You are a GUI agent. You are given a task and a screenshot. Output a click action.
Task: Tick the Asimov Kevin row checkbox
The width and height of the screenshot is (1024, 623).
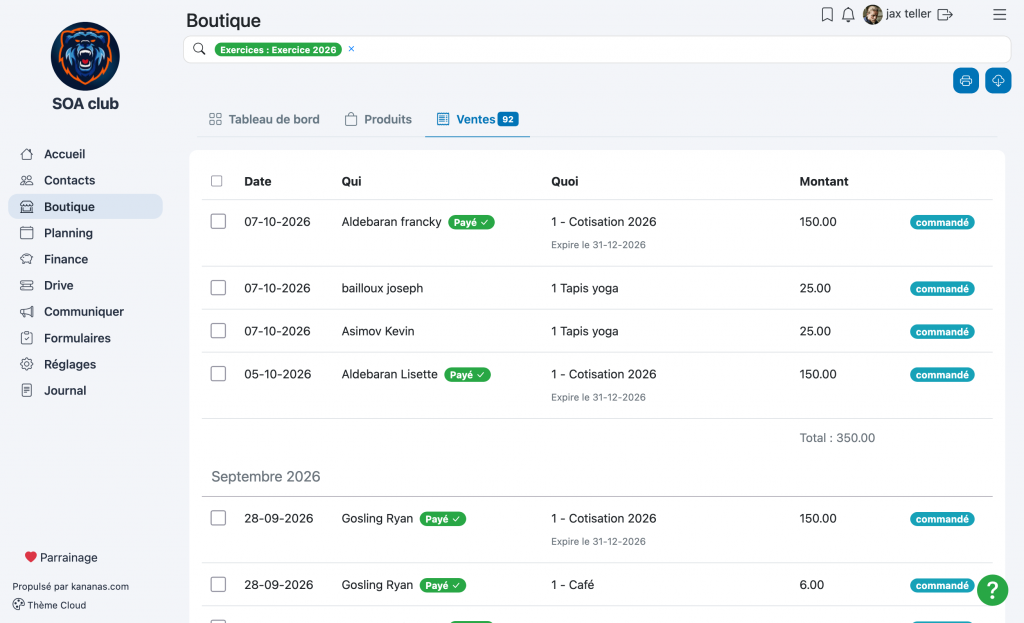point(218,331)
